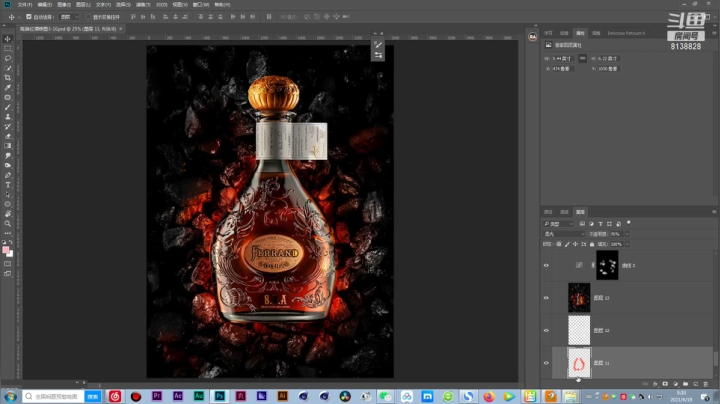Open the Opacity slider dropdown arrow
Screen dimensions: 720x404
pos(627,234)
